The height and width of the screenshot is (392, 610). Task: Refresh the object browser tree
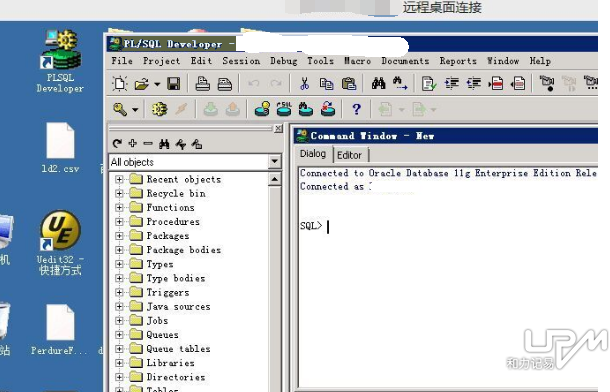pyautogui.click(x=117, y=144)
